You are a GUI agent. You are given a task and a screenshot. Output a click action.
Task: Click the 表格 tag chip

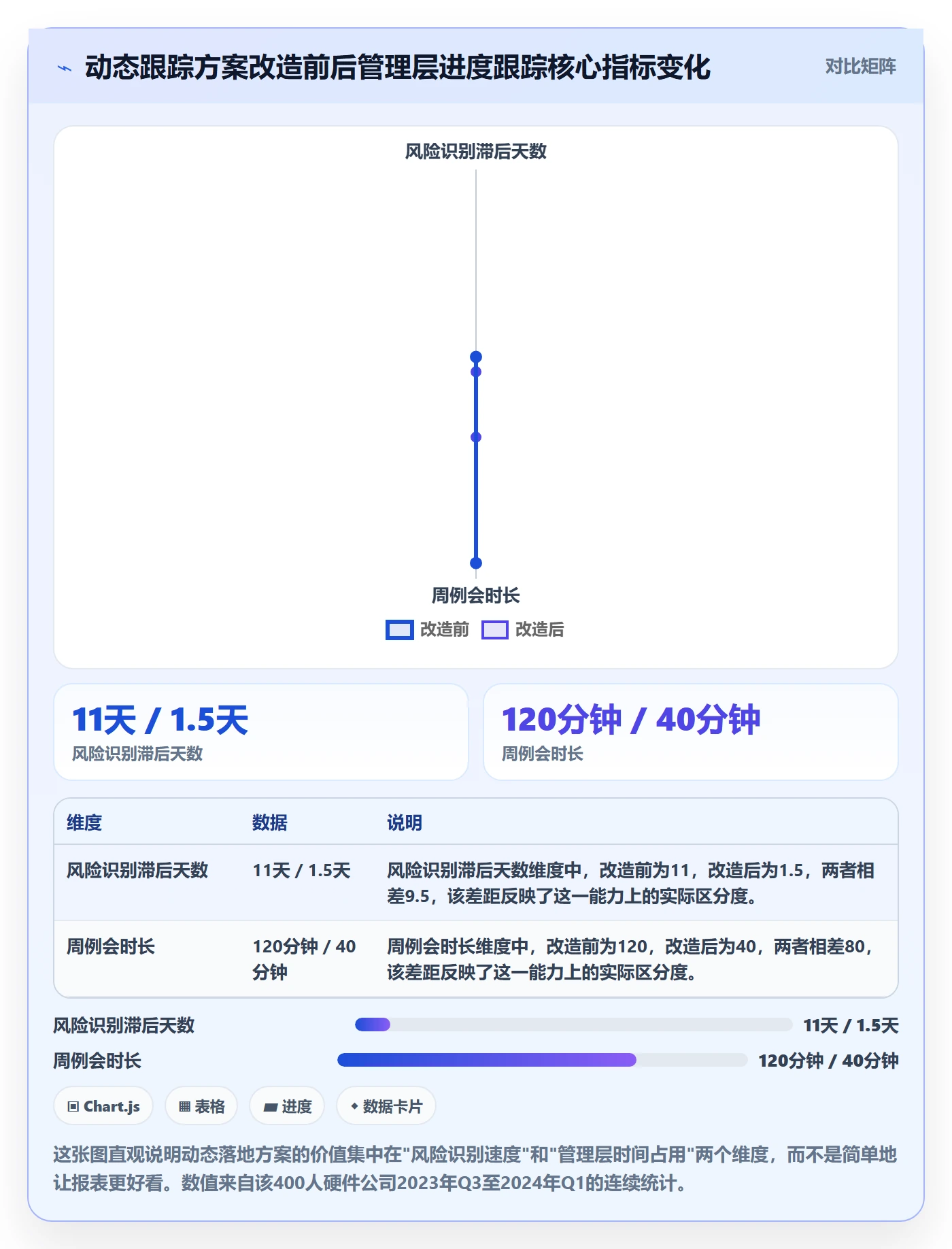point(201,1106)
